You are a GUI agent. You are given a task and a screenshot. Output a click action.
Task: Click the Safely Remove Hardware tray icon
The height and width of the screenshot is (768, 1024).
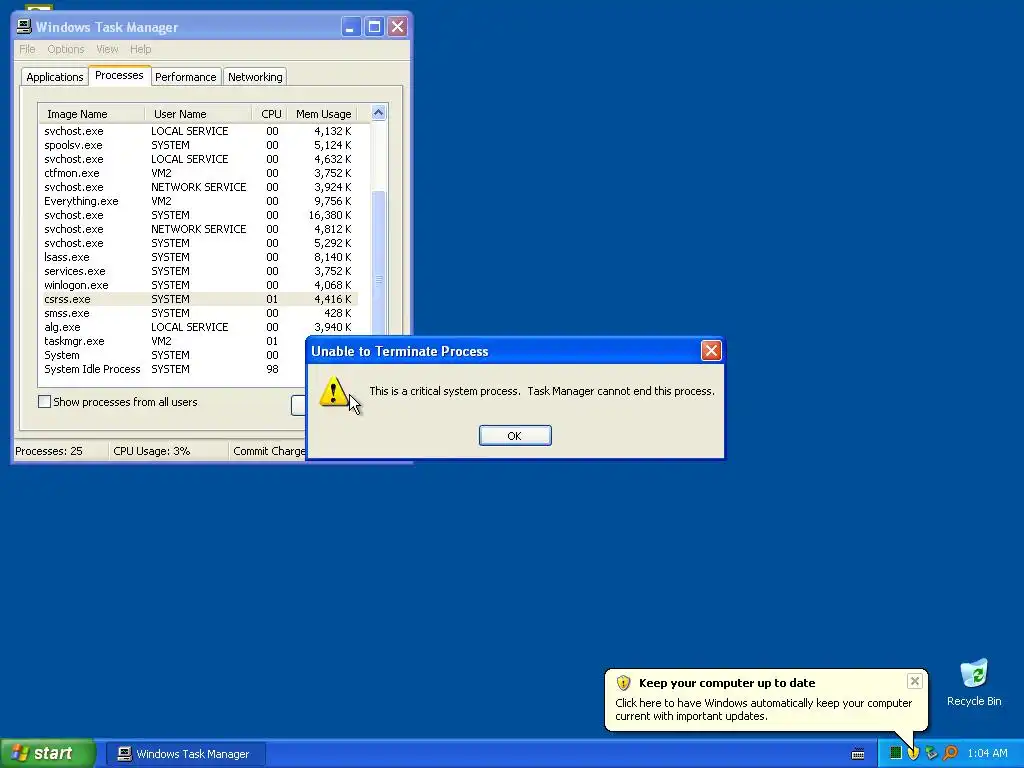931,753
